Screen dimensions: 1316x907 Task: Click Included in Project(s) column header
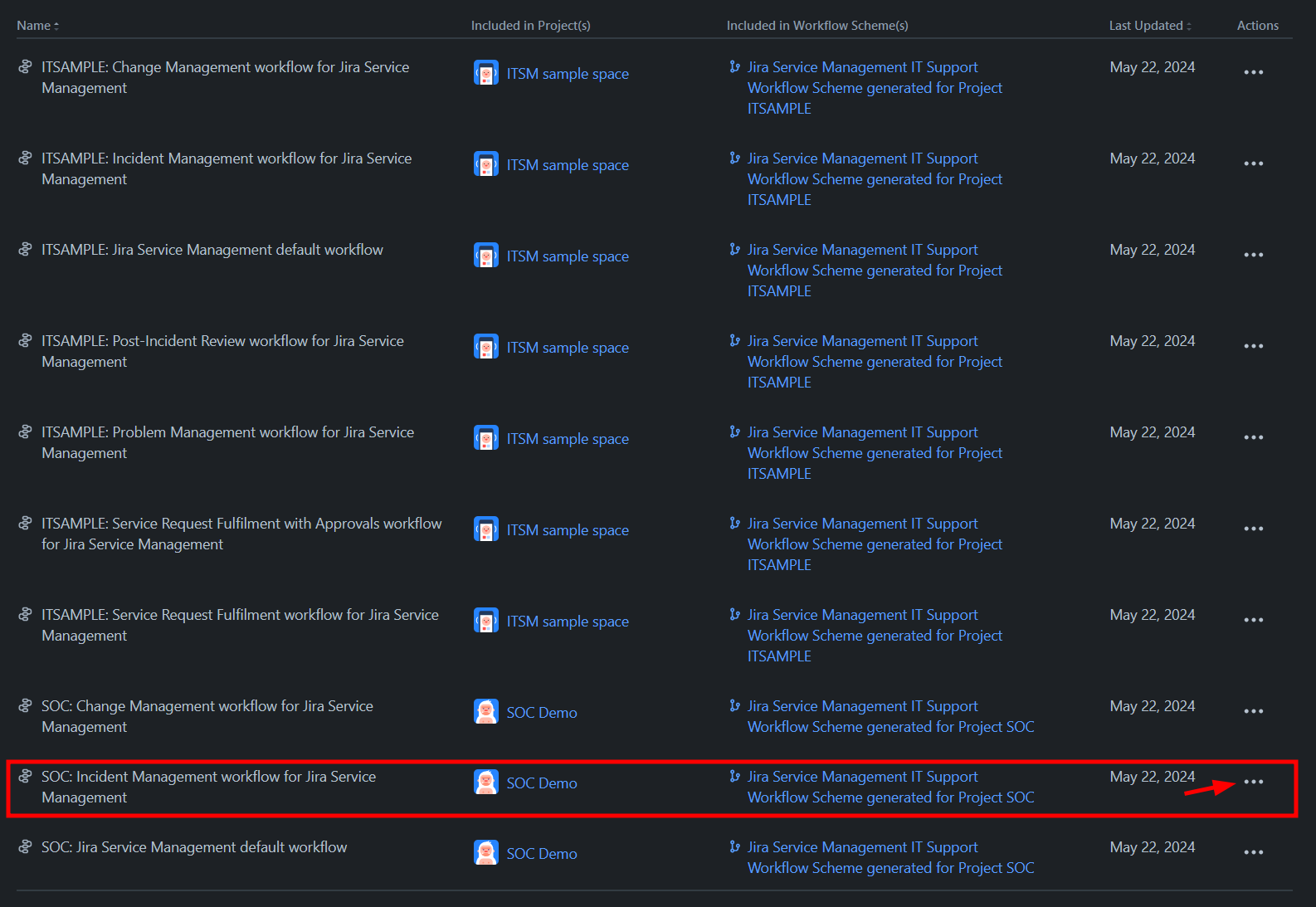pos(531,26)
